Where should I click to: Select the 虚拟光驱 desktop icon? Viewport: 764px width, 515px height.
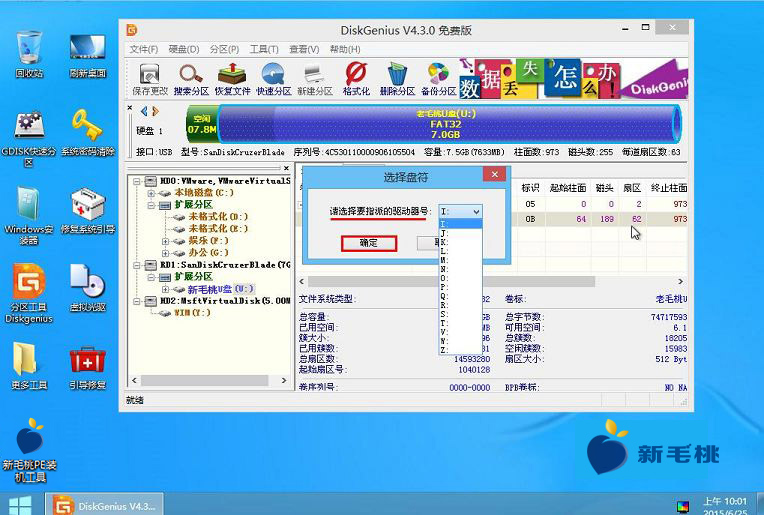pyautogui.click(x=88, y=288)
